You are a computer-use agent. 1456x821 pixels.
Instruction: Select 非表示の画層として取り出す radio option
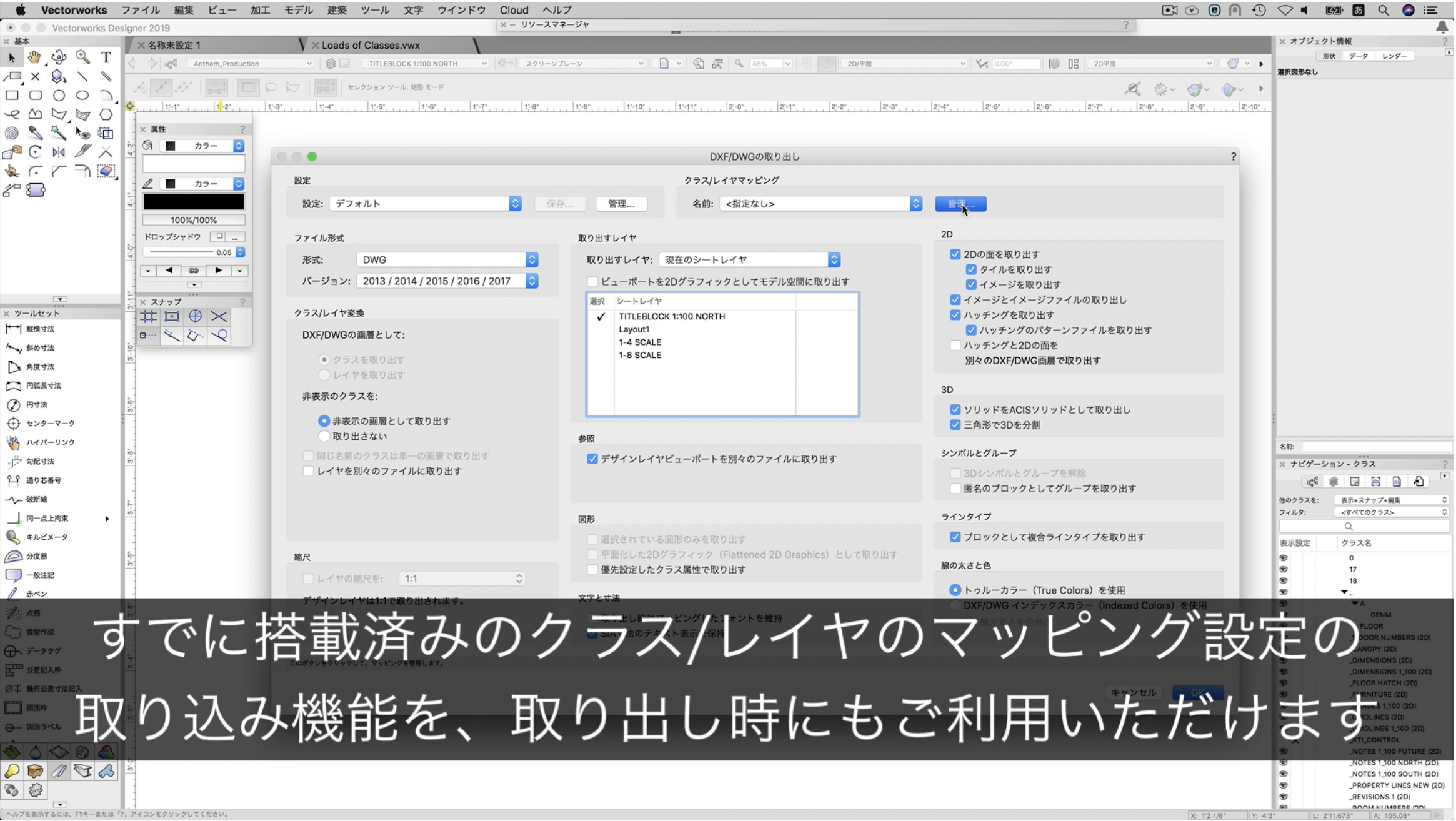(324, 422)
